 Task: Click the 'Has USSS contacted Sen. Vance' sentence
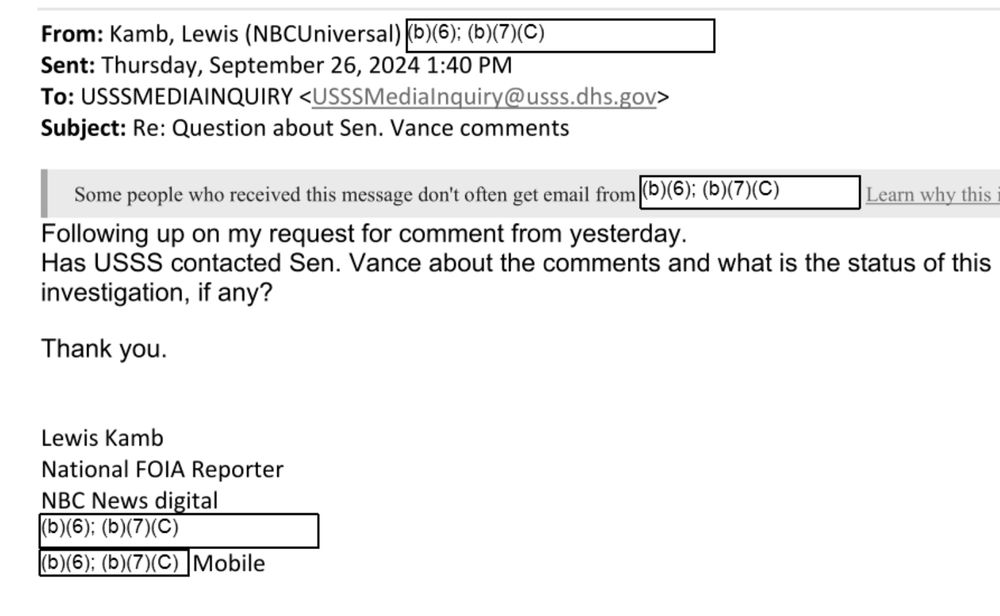coord(515,278)
